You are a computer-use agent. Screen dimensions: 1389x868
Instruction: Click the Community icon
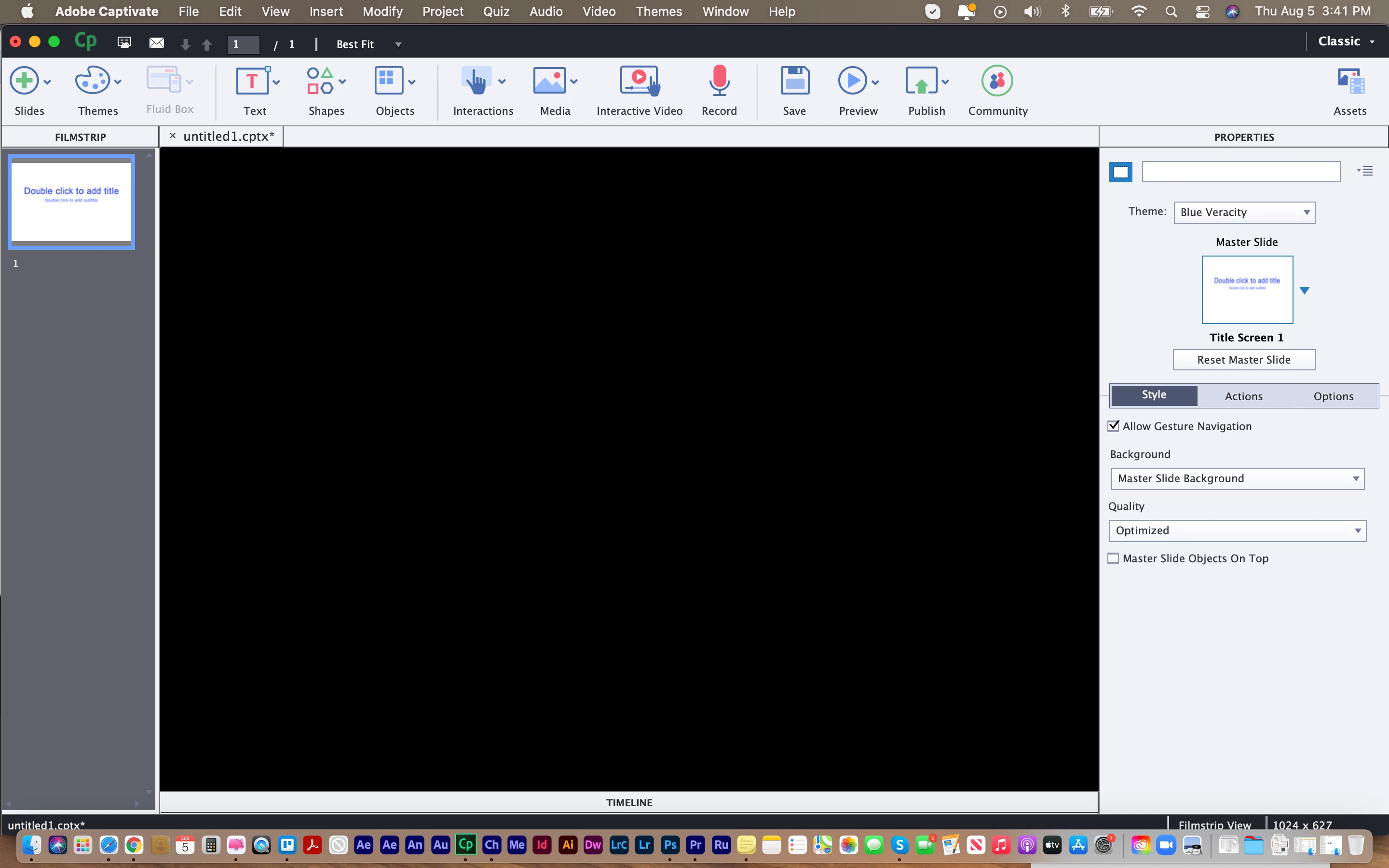[x=997, y=81]
